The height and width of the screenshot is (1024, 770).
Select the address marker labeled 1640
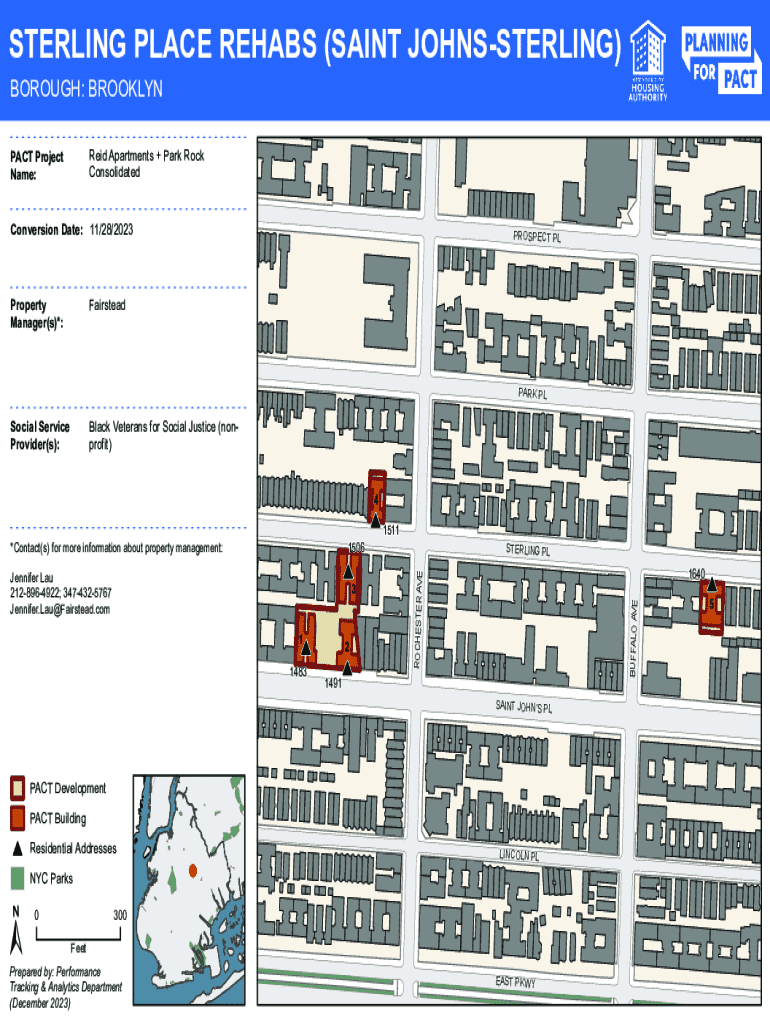pos(711,586)
